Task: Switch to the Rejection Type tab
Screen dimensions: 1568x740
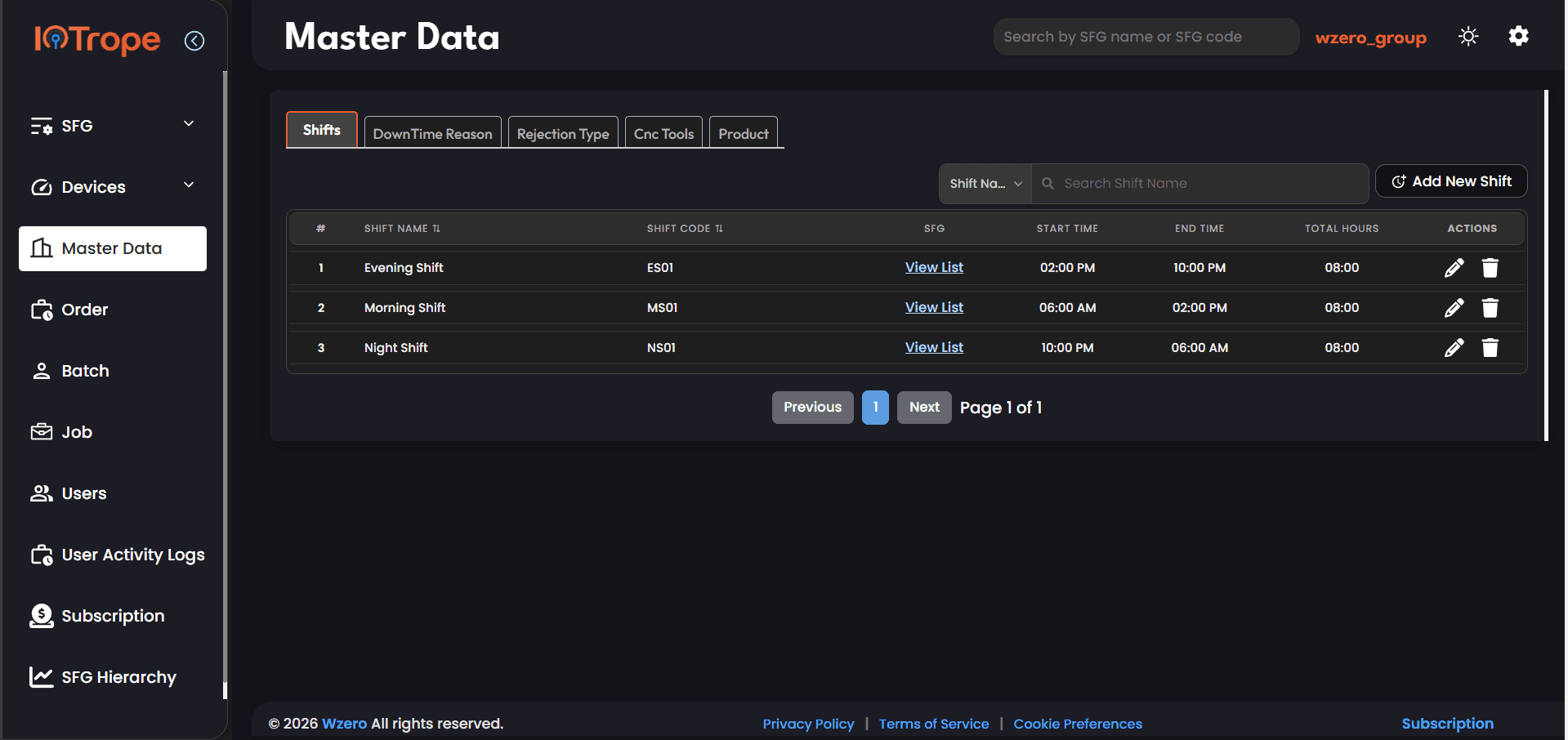Action: tap(563, 133)
